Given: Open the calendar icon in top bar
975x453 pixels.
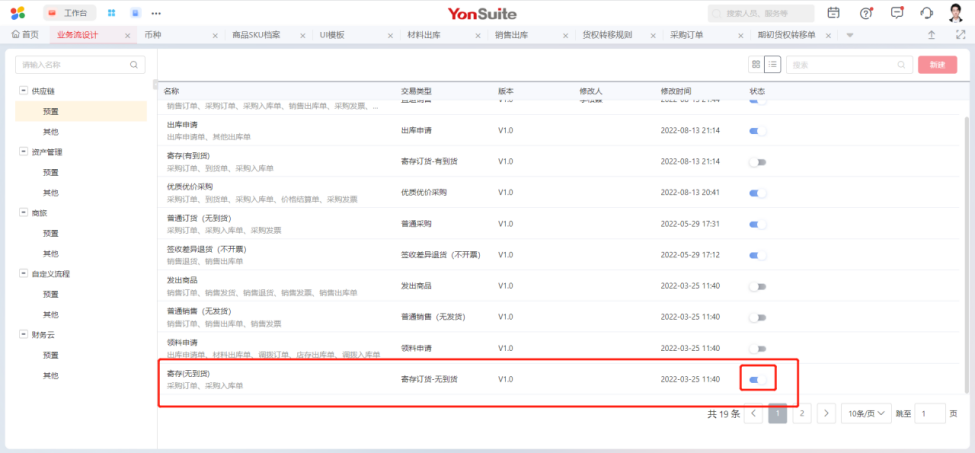Looking at the screenshot, I should pyautogui.click(x=834, y=13).
